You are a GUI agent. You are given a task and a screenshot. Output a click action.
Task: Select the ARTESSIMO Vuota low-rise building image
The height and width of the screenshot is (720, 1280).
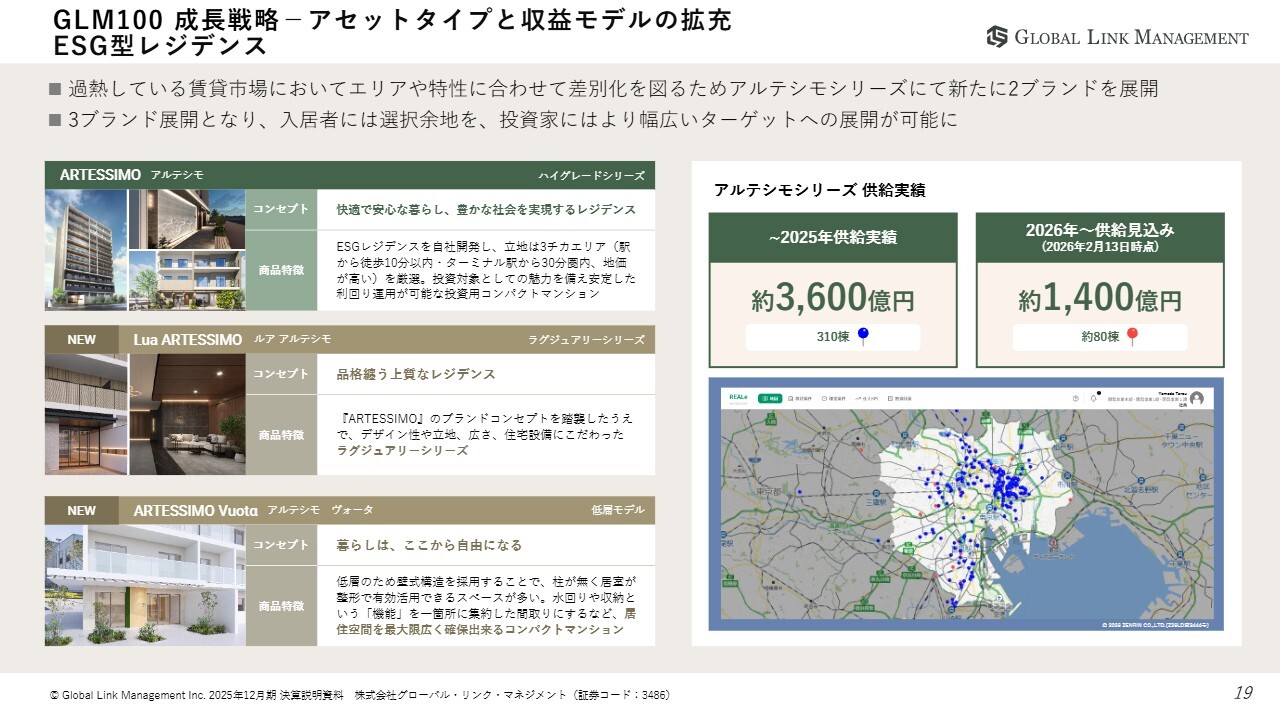[x=145, y=585]
